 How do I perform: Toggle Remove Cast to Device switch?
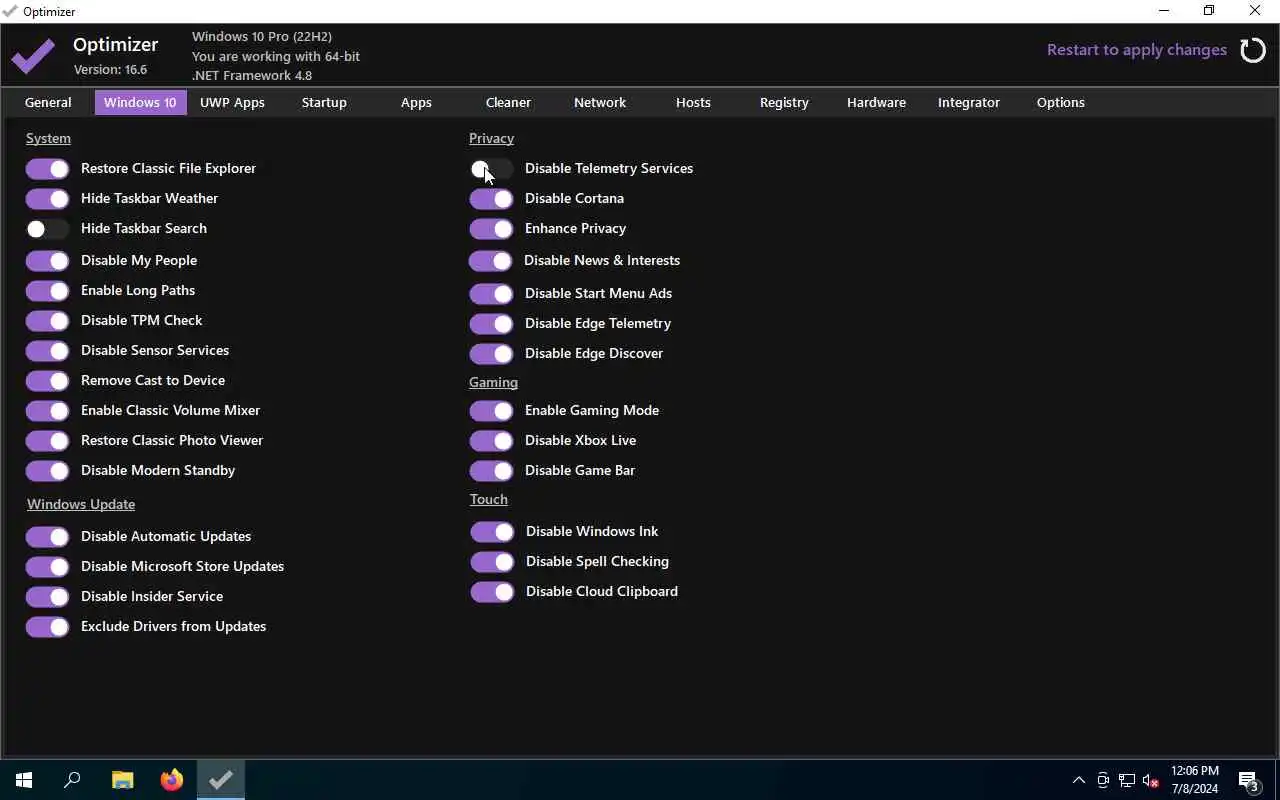point(47,381)
